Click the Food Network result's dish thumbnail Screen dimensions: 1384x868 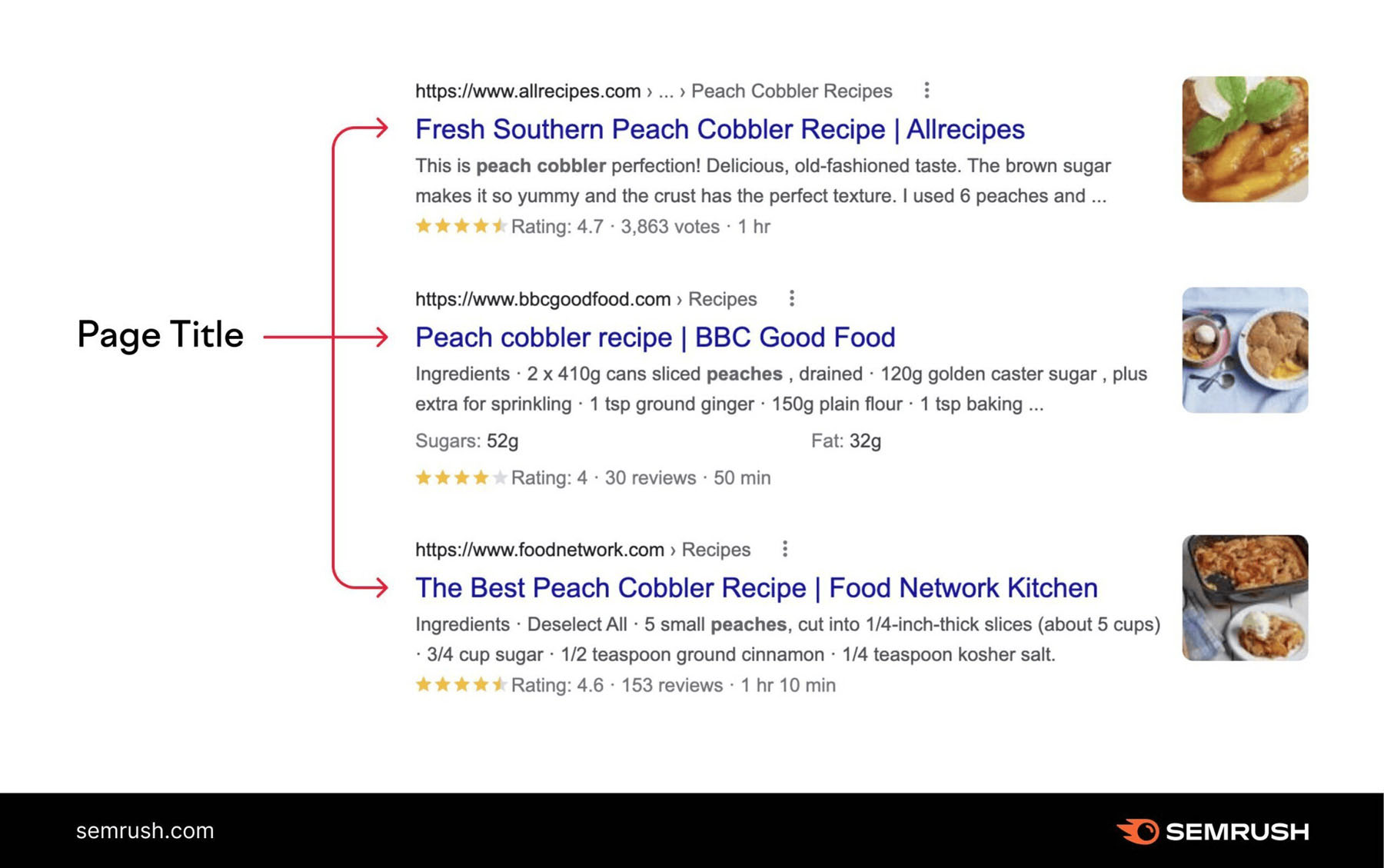click(1244, 598)
